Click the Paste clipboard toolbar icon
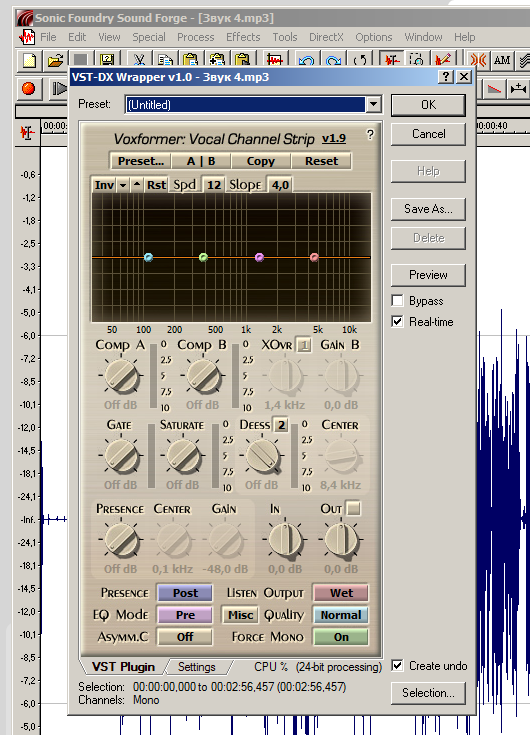This screenshot has height=735, width=530. [190, 60]
